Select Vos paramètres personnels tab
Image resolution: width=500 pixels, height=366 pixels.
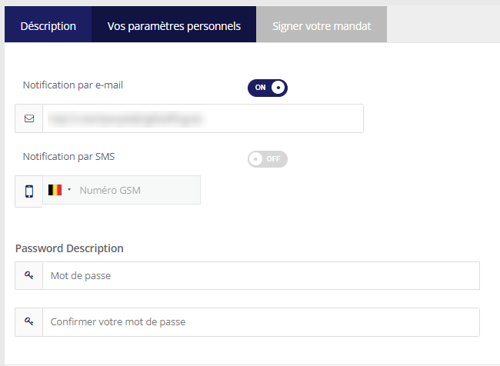tap(174, 24)
